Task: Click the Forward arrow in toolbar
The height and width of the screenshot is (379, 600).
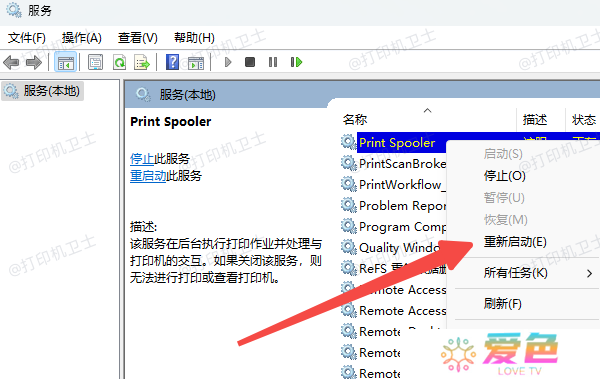Action: [x=34, y=62]
